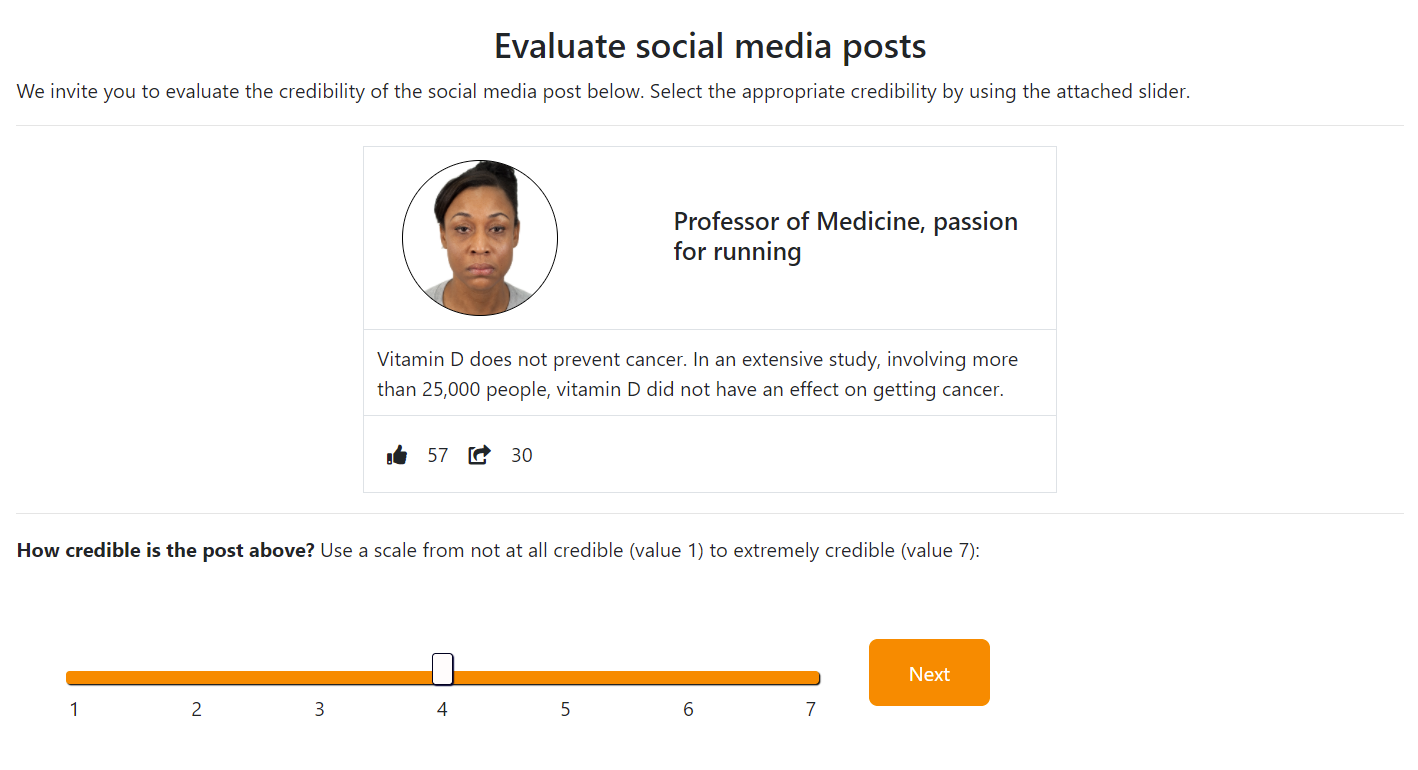1418x770 pixels.
Task: Click the credibility slider handle
Action: (442, 669)
